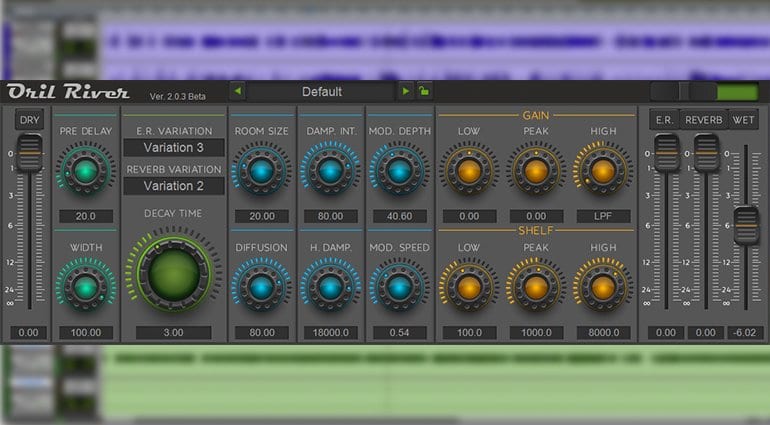The width and height of the screenshot is (770, 425).
Task: Click the WET level fader handle
Action: (746, 226)
